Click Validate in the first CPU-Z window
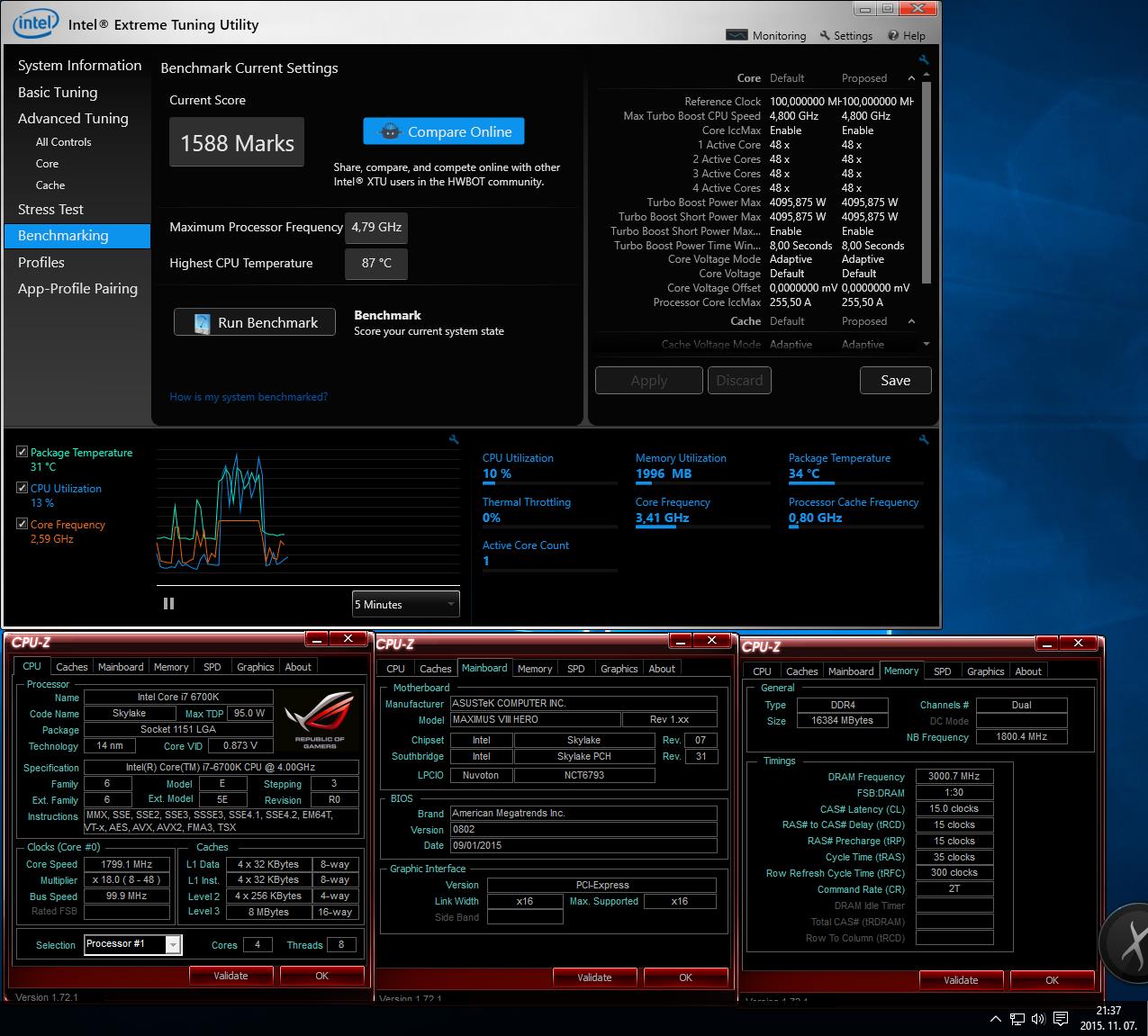 (231, 976)
